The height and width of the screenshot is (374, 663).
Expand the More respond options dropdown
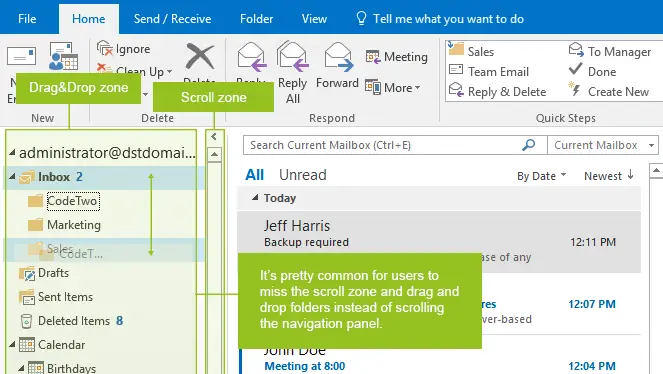point(393,87)
